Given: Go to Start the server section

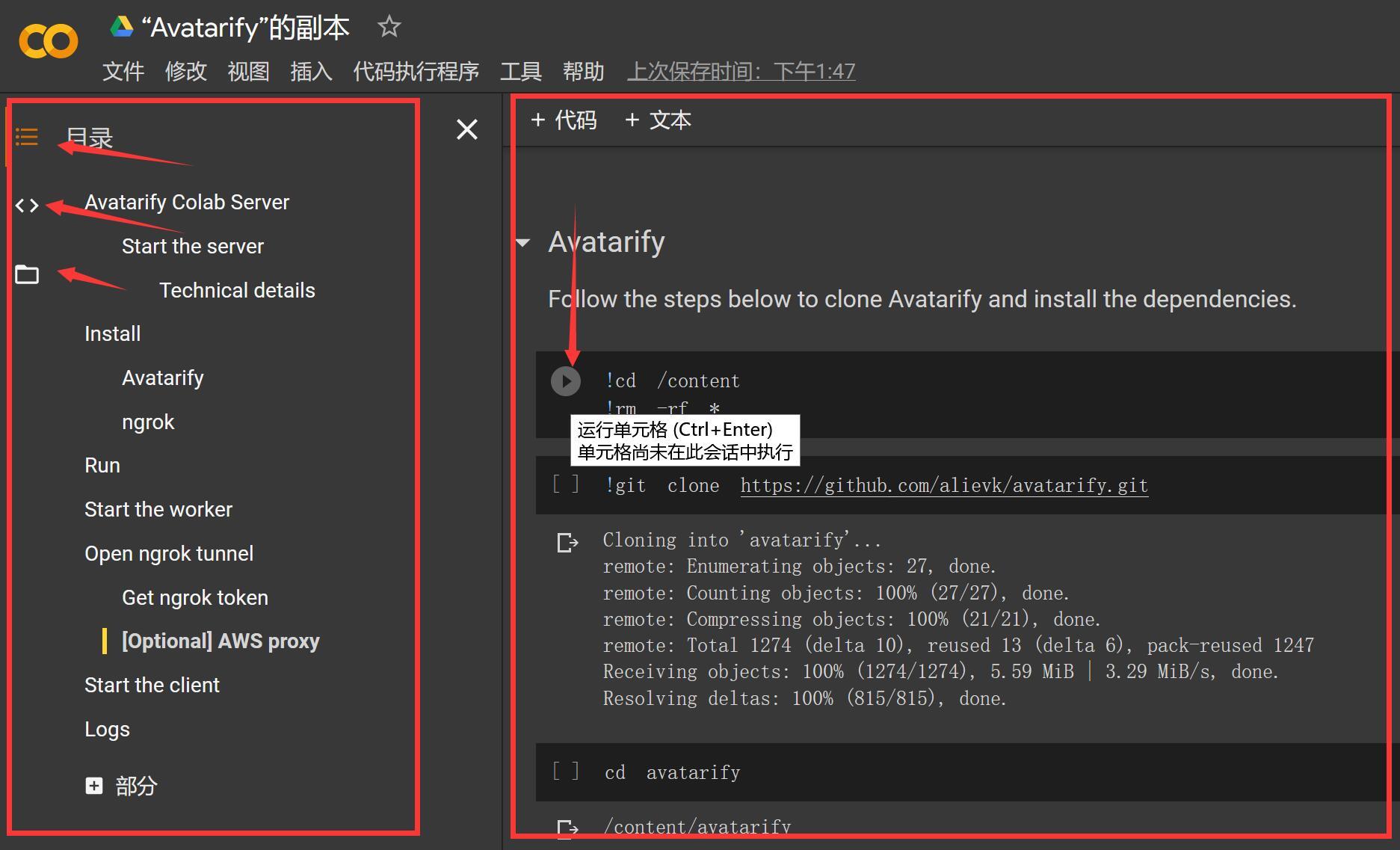Looking at the screenshot, I should pos(193,247).
